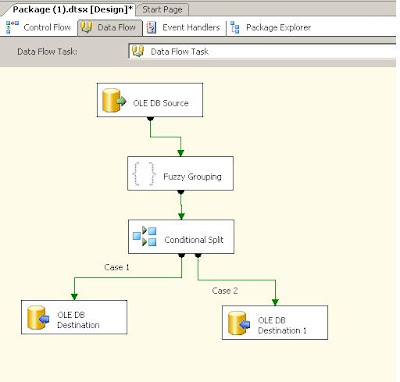The image size is (400, 382).
Task: Open the Data Flow Task dropdown
Action: coord(262,51)
